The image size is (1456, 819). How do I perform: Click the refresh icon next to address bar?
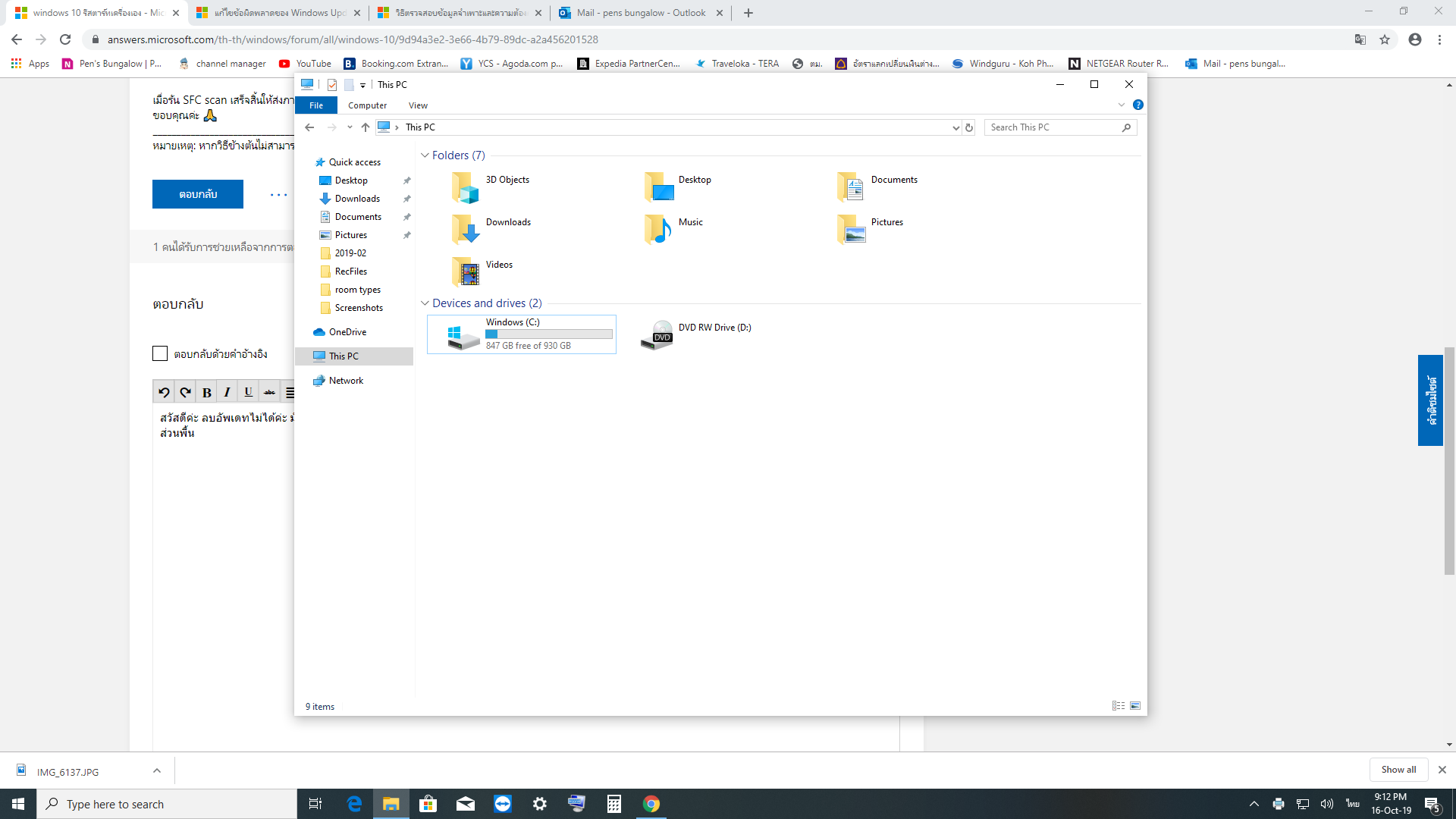[x=969, y=127]
